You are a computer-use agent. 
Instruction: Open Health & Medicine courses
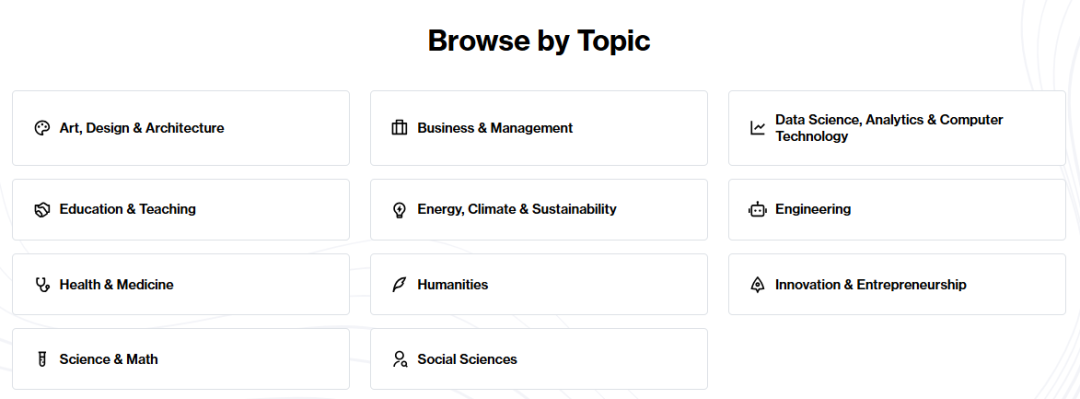coord(181,285)
